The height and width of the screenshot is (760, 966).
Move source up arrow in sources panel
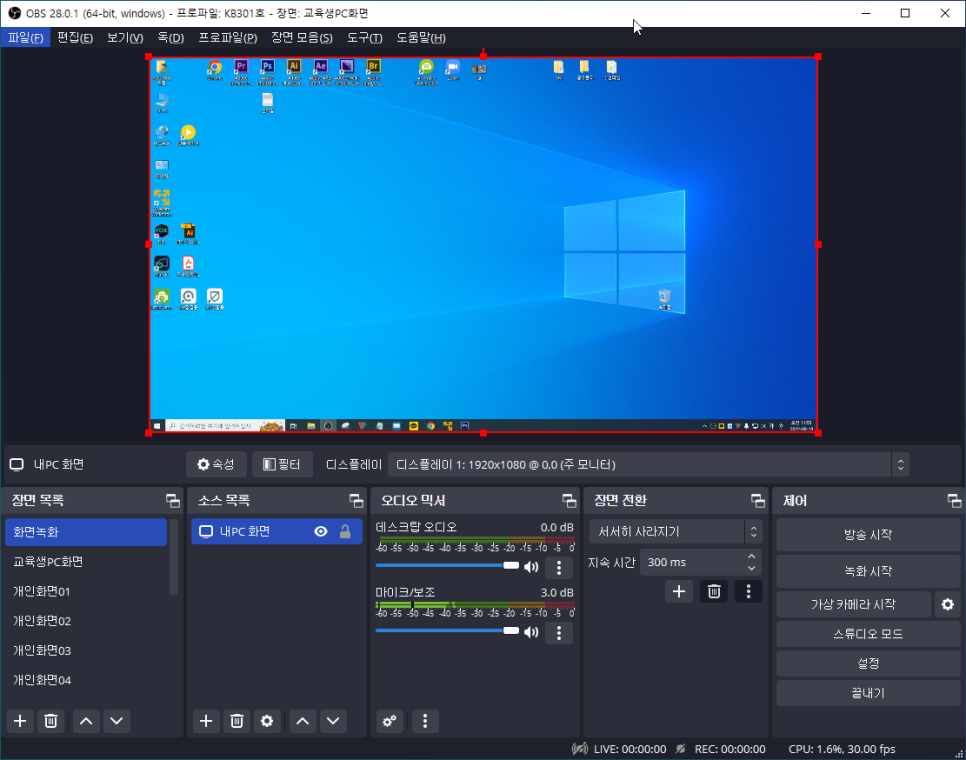(302, 721)
